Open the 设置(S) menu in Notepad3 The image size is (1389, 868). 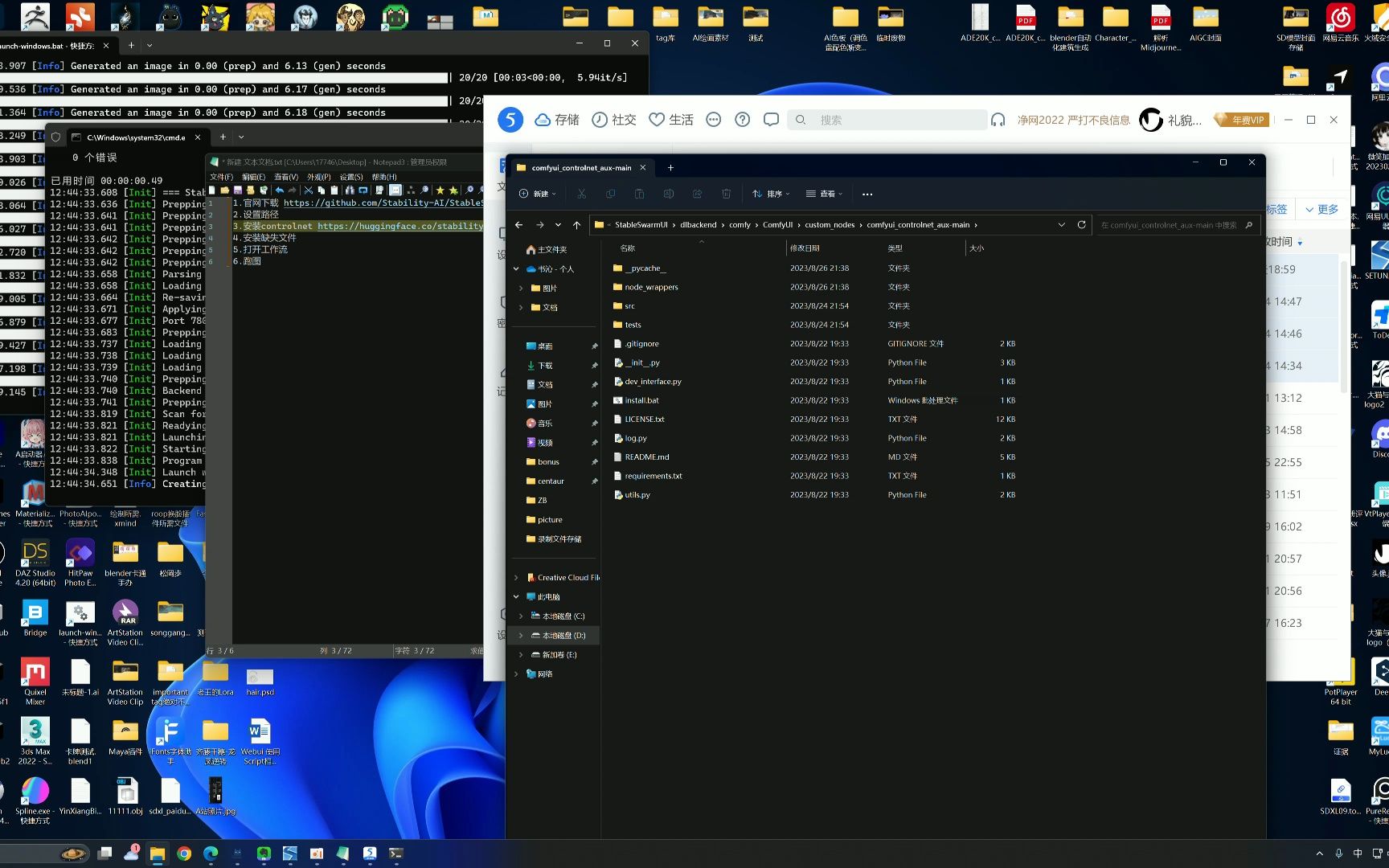click(351, 177)
